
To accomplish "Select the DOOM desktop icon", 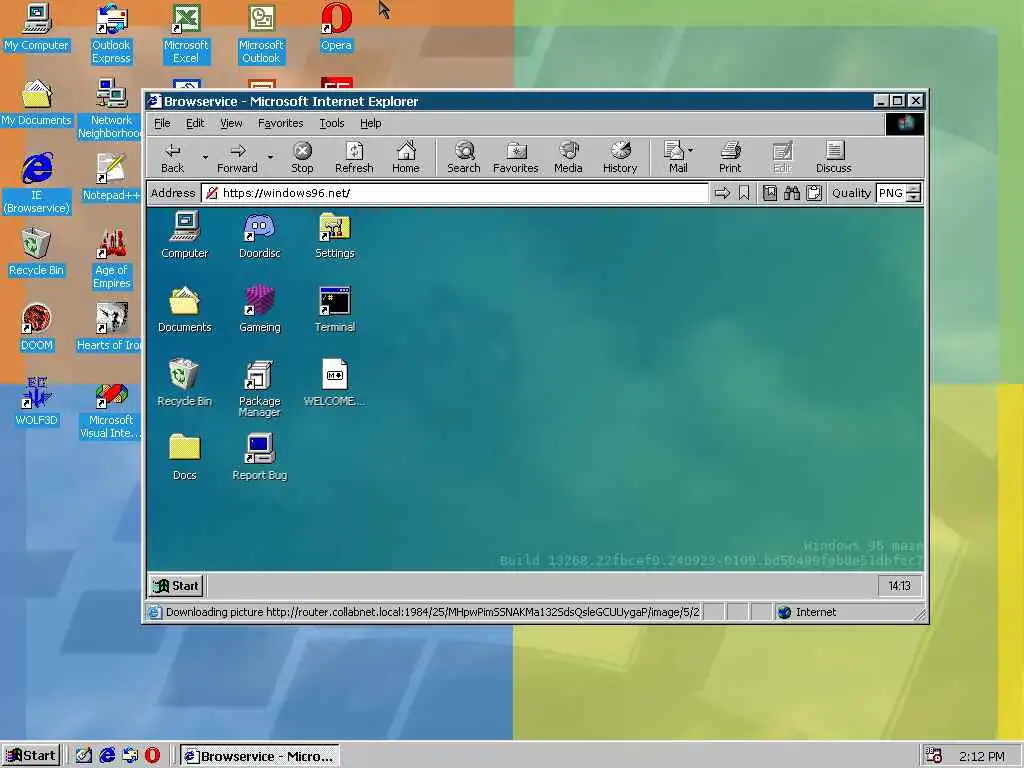I will [x=37, y=328].
